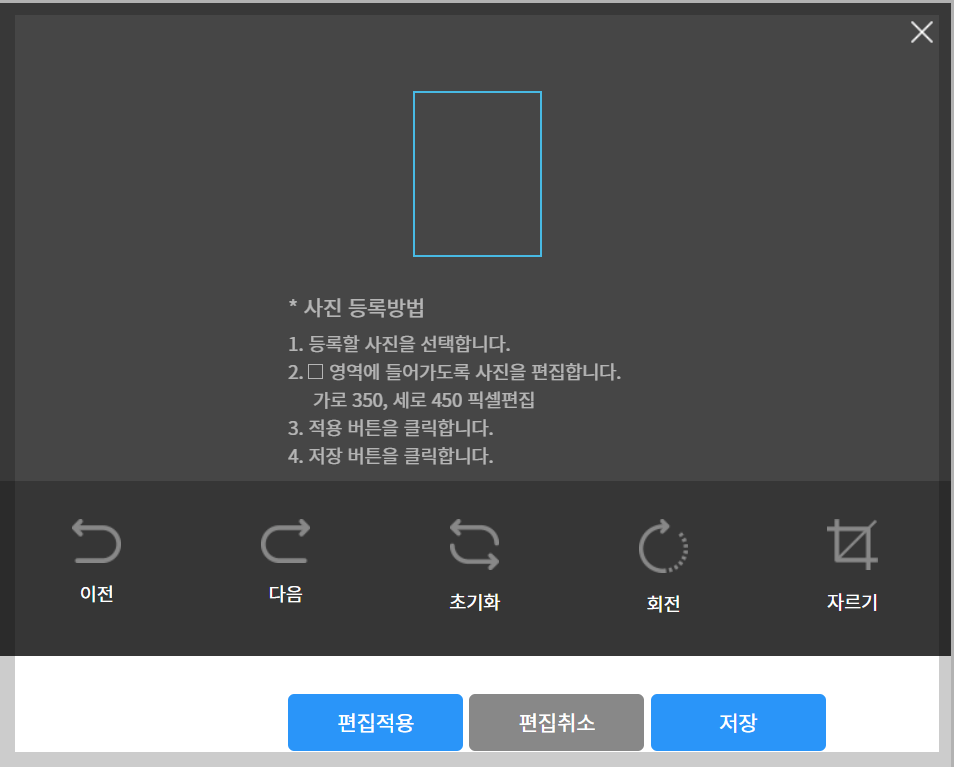This screenshot has width=954, height=767.
Task: Click inside the blue photo guide rectangle
Action: 477,174
